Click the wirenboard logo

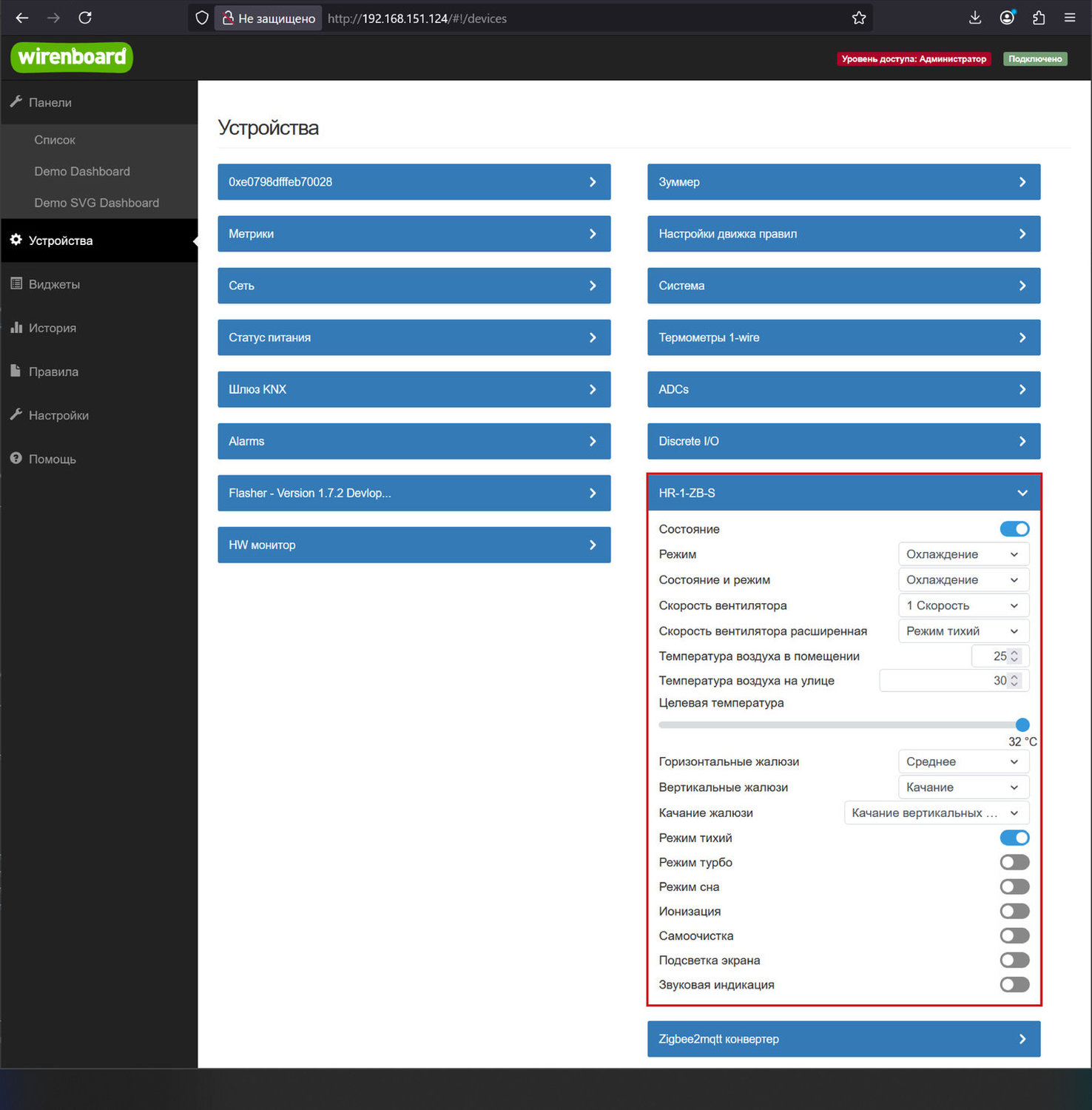point(72,57)
